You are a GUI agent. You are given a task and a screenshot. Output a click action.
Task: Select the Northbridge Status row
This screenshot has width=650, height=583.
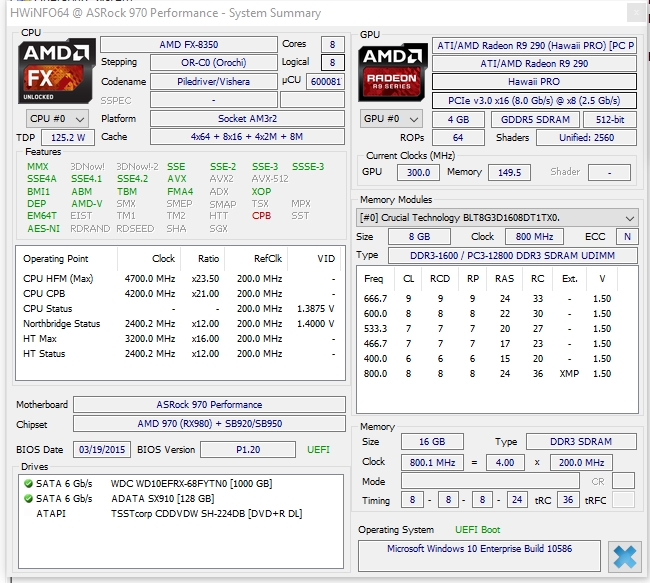tap(179, 324)
